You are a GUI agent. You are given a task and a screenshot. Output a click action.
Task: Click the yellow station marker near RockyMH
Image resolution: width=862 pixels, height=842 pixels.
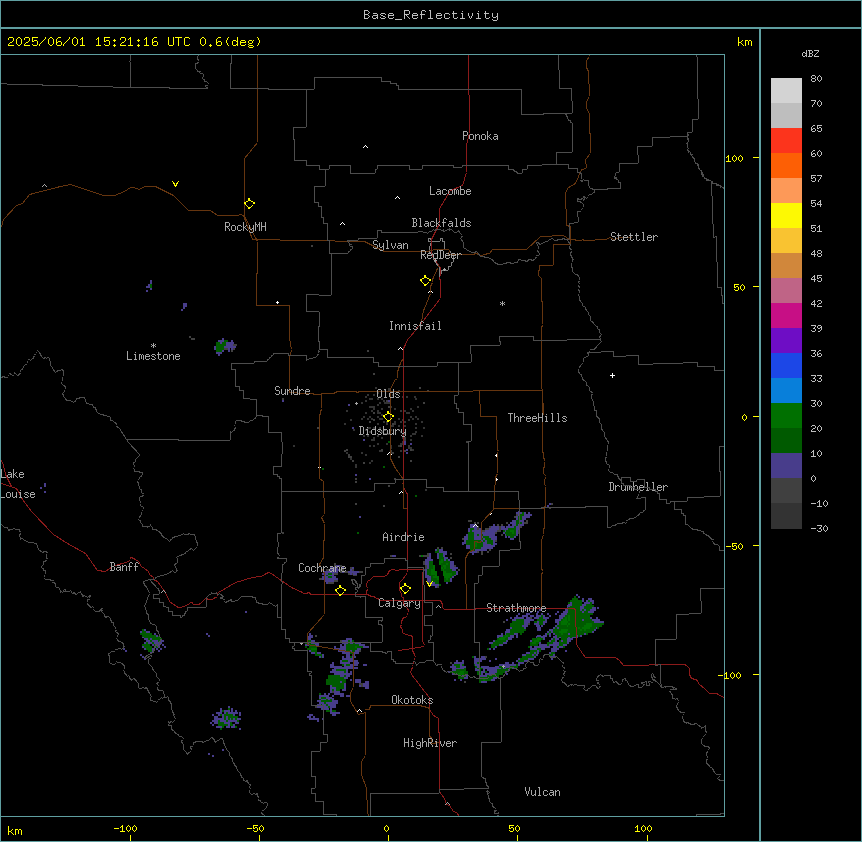pos(249,203)
